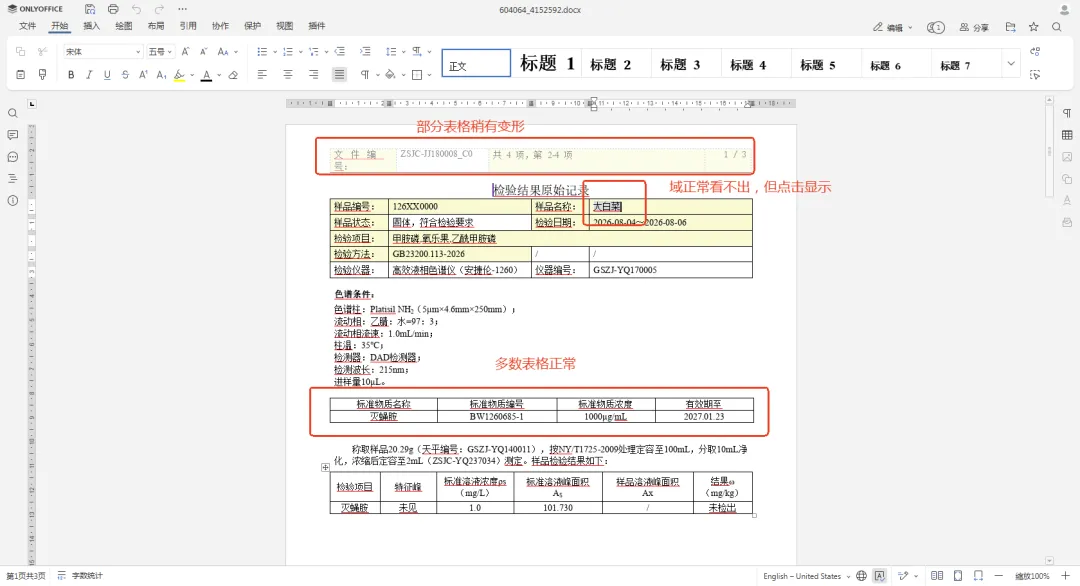Image resolution: width=1080 pixels, height=586 pixels.
Task: Open table settings in right sidebar
Action: [x=1067, y=135]
